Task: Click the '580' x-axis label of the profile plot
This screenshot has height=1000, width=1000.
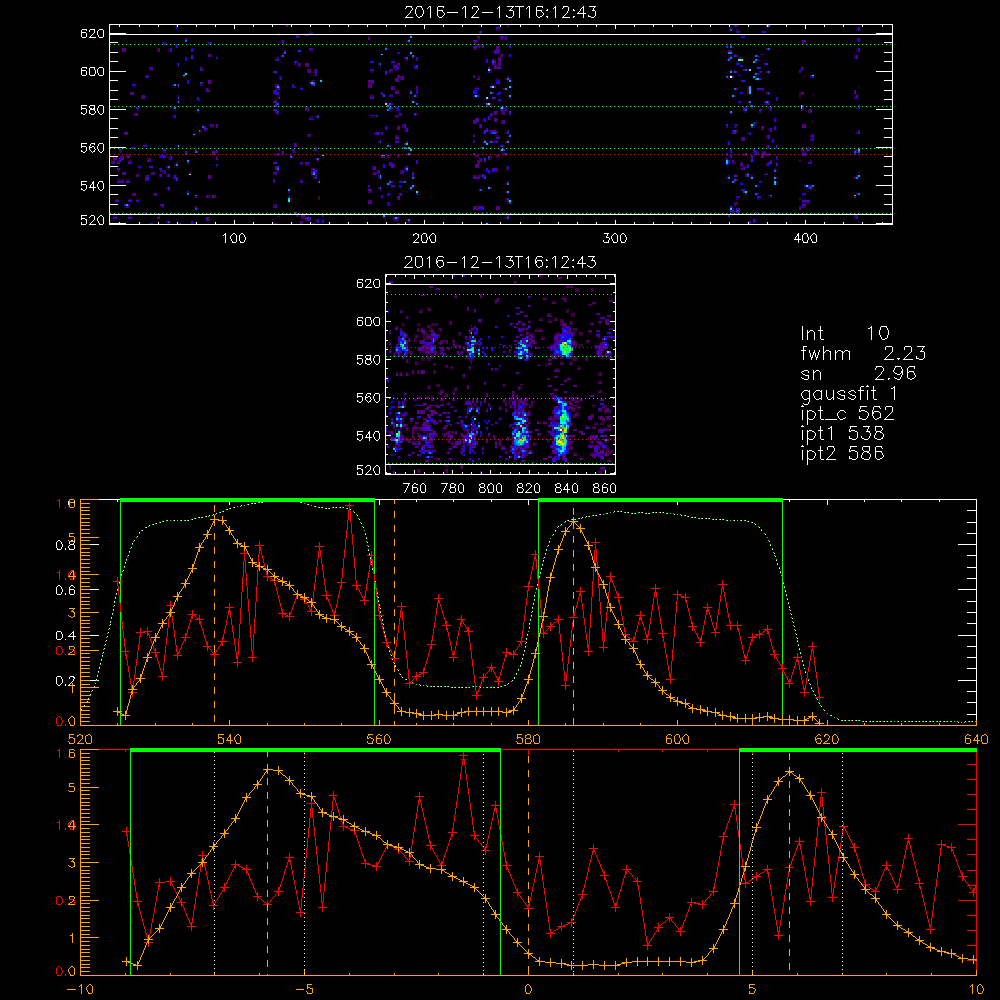Action: point(528,740)
